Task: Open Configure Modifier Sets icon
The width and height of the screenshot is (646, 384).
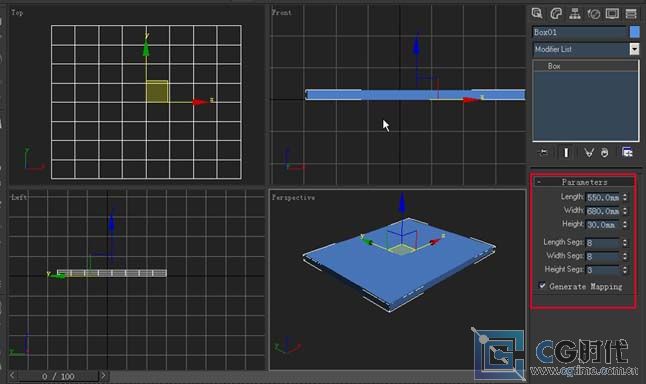Action: coord(627,153)
